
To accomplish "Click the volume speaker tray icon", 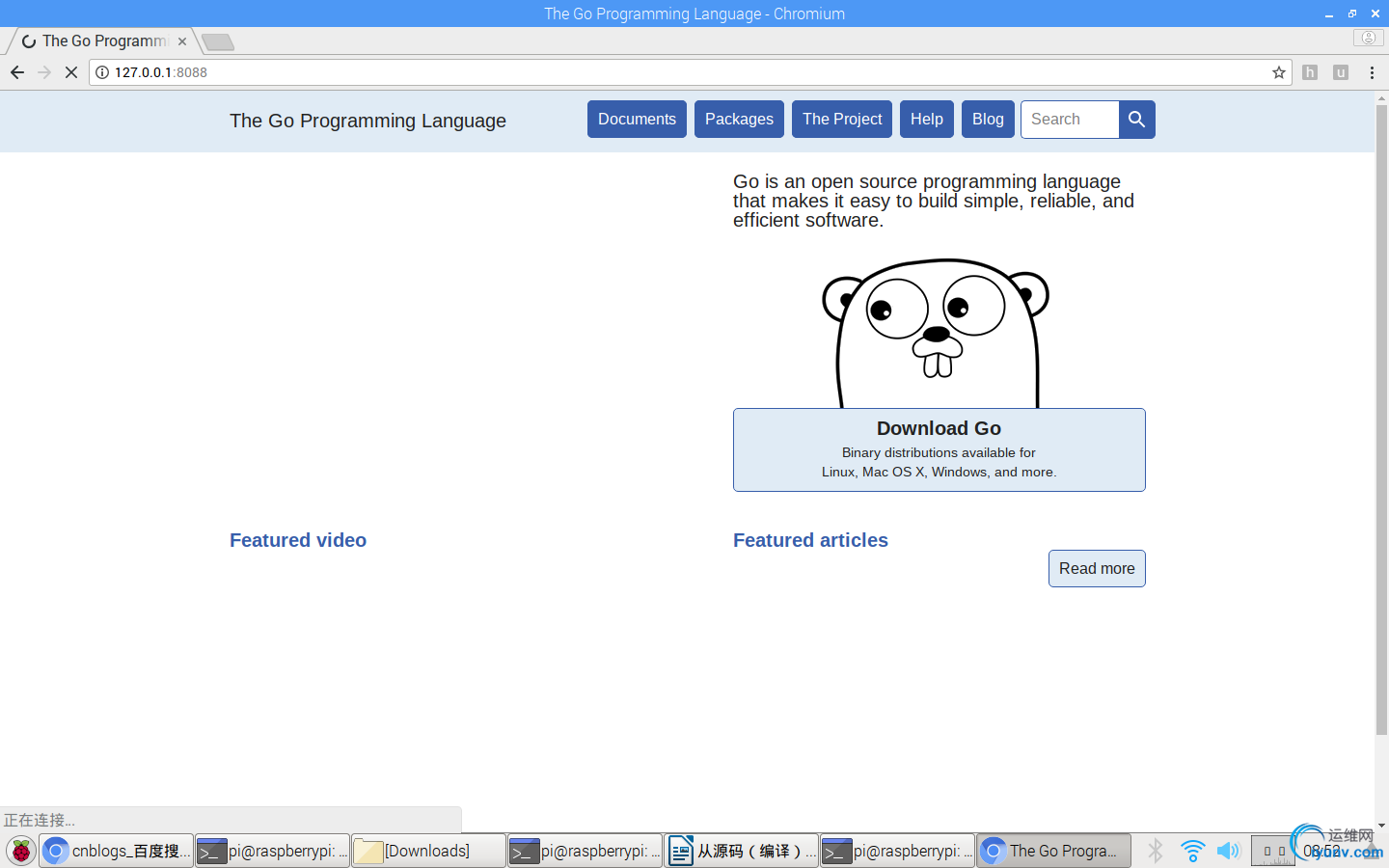I will (1228, 851).
